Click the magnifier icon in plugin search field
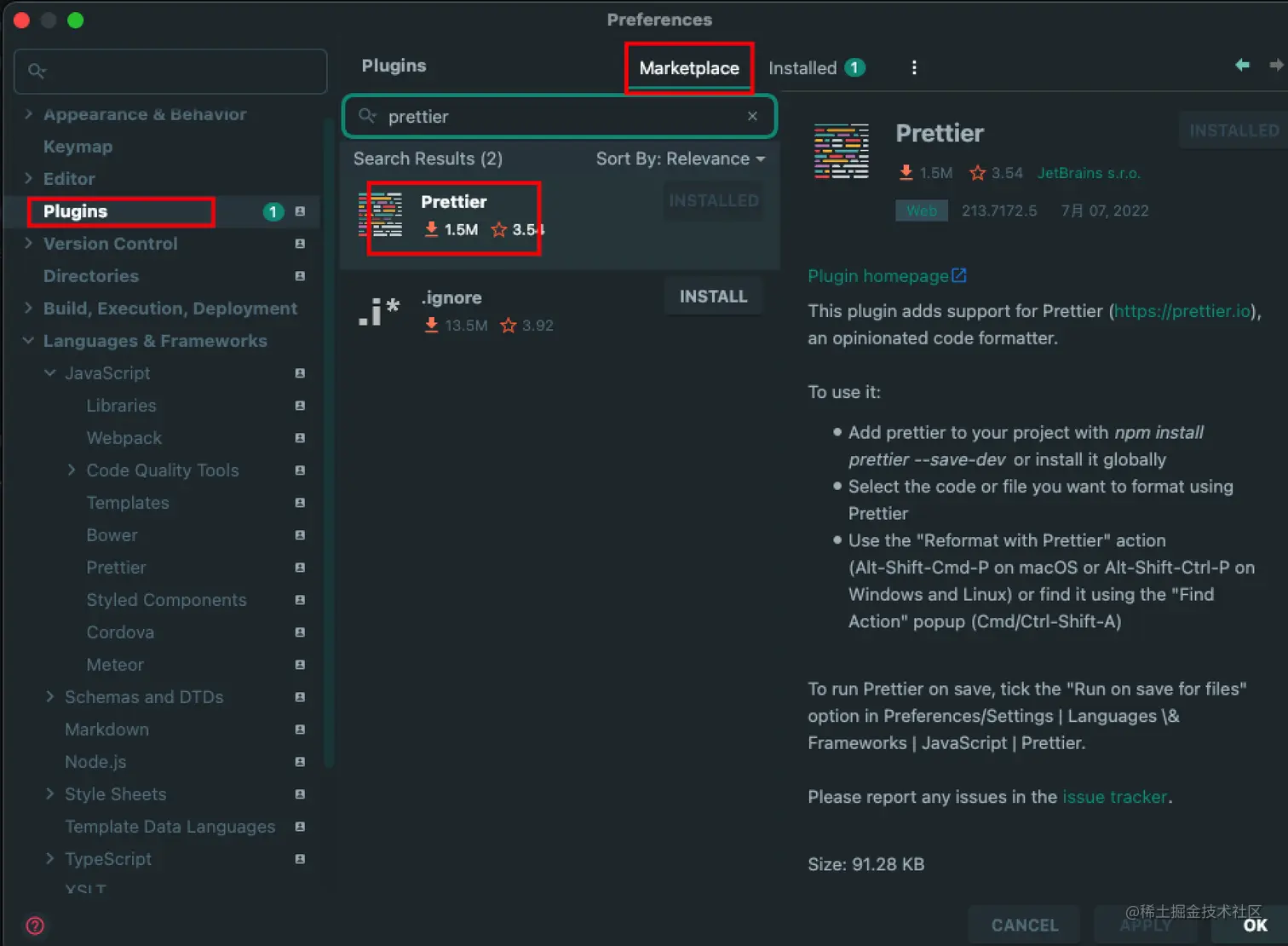This screenshot has width=1288, height=946. coord(367,116)
